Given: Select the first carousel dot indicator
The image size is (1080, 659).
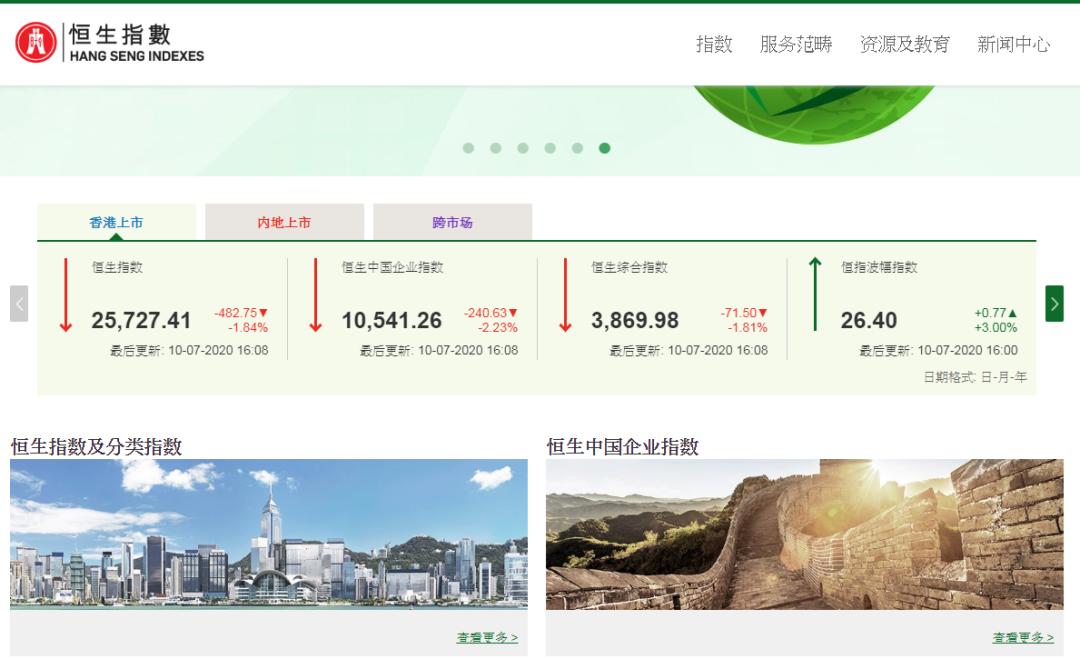Looking at the screenshot, I should (466, 148).
